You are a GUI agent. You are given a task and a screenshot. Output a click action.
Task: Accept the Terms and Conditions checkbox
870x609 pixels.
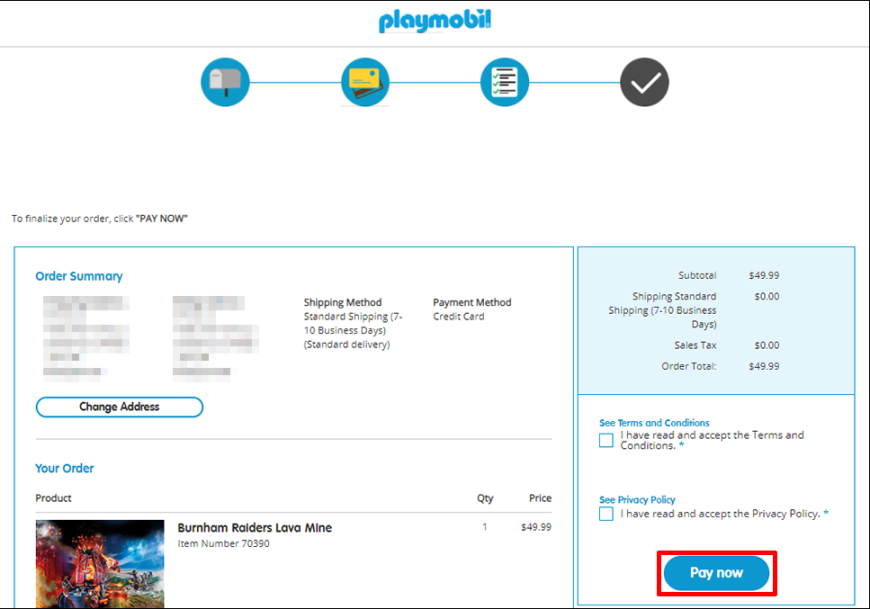(606, 440)
